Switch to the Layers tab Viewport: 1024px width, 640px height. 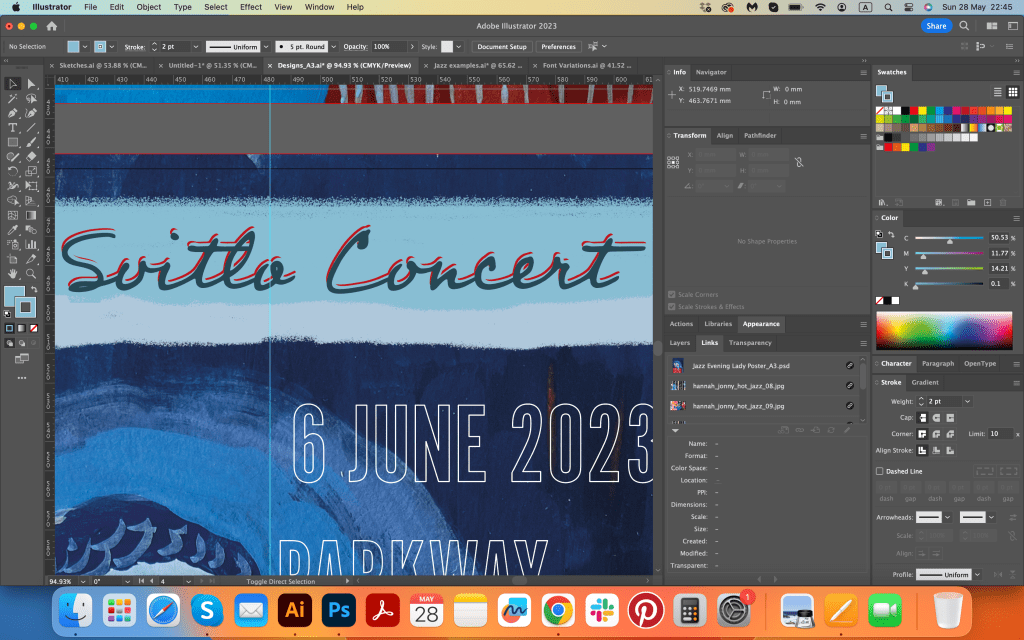coord(679,343)
